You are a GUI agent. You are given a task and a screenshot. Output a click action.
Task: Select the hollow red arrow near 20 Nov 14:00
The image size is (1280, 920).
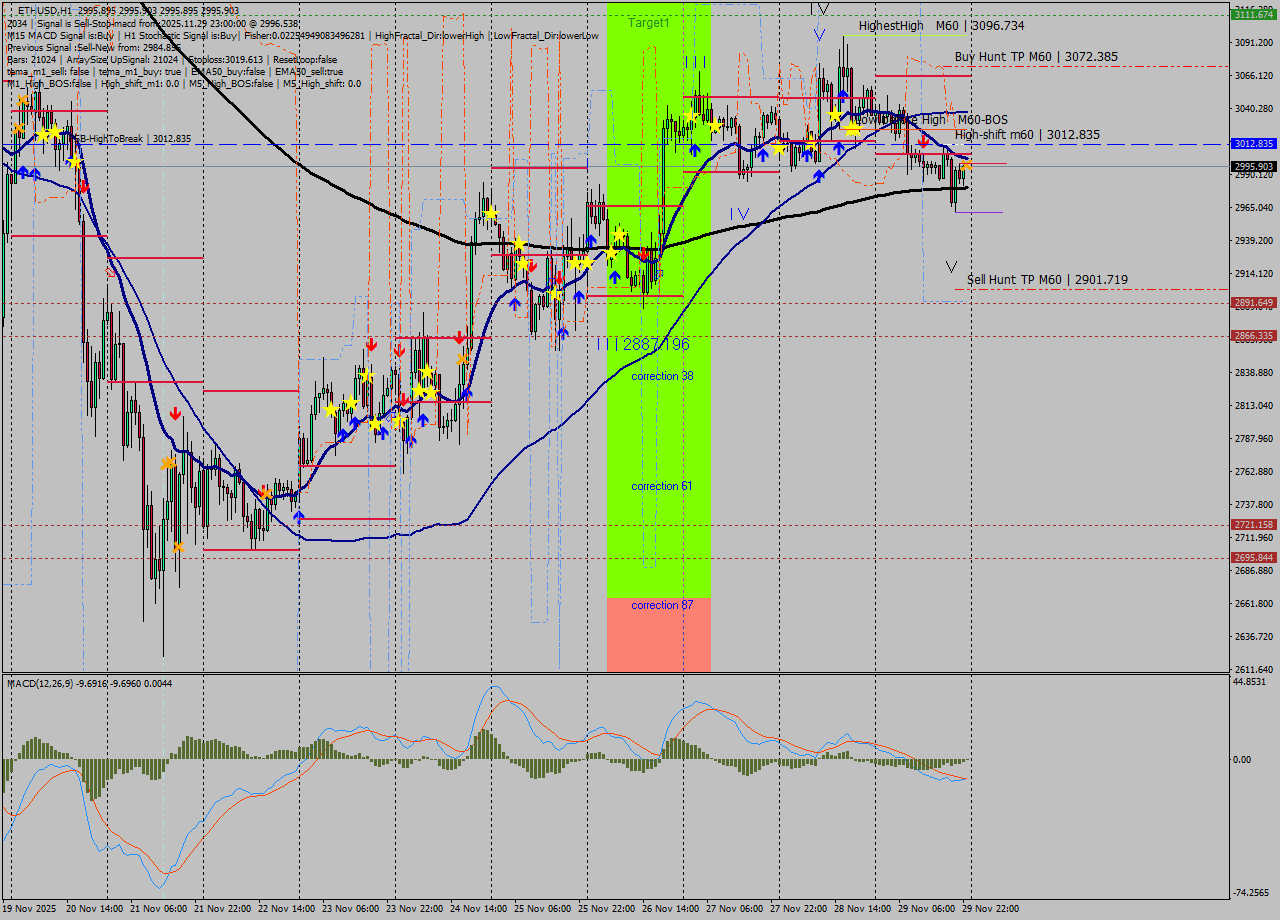111,272
